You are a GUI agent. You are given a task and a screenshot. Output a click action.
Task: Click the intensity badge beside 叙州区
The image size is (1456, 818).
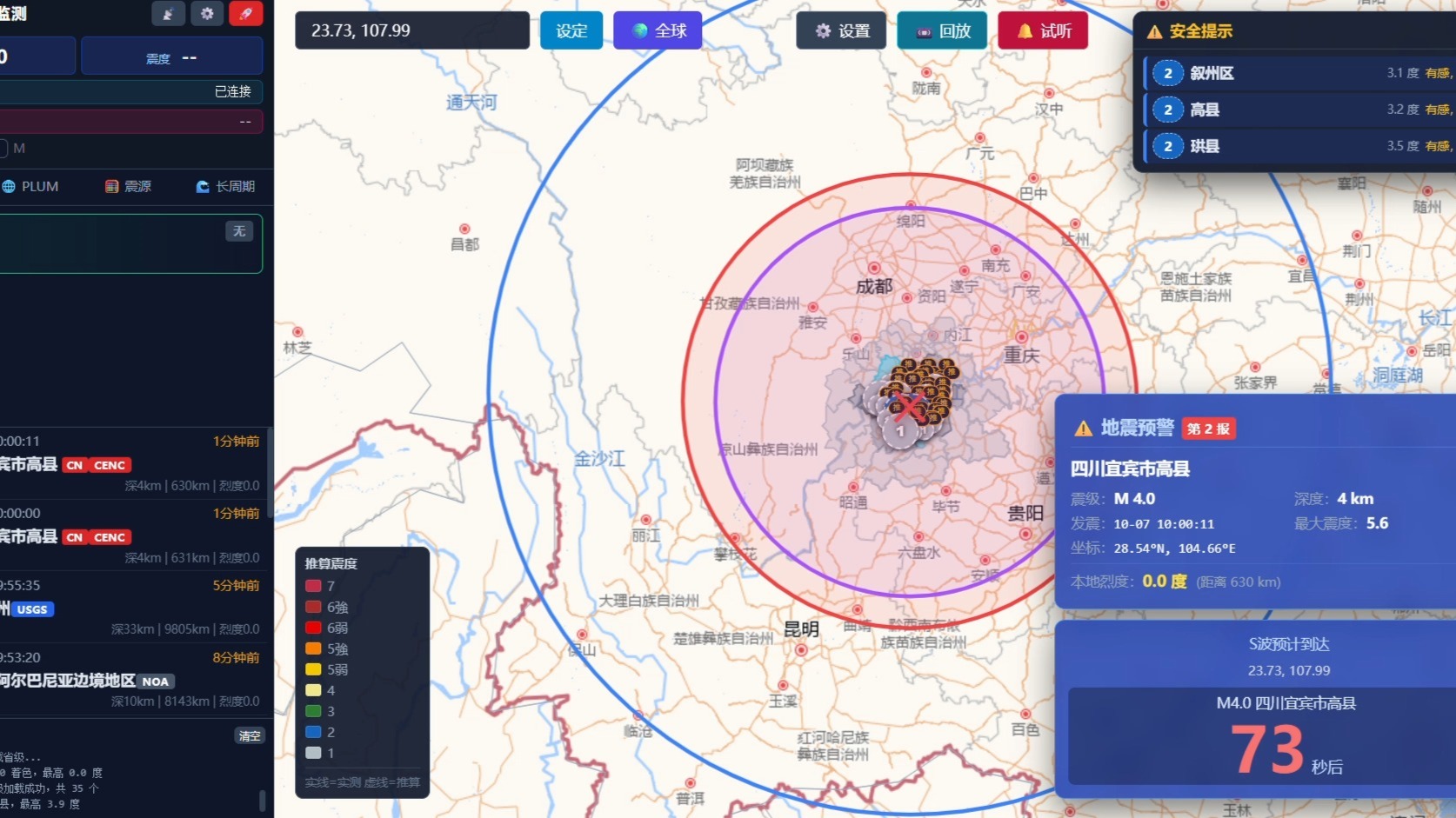coord(1168,73)
